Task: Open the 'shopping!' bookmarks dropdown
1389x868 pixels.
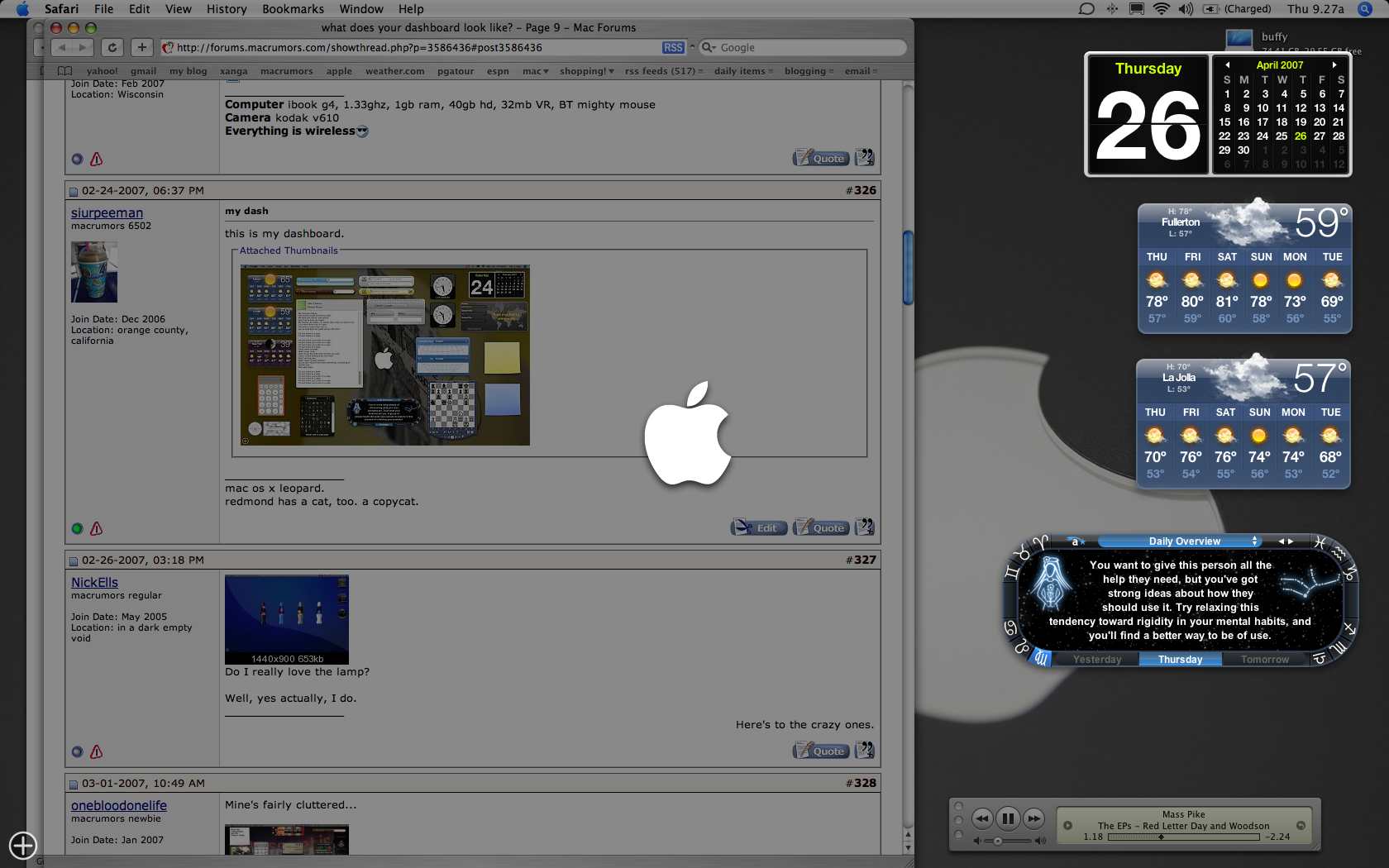Action: tap(587, 71)
